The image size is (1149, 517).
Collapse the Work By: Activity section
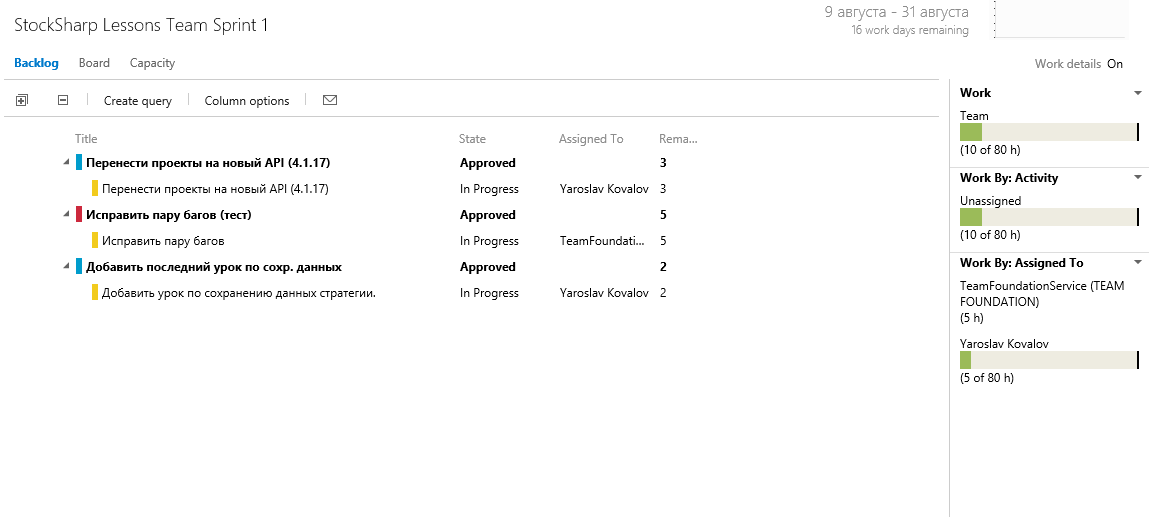tap(1138, 178)
